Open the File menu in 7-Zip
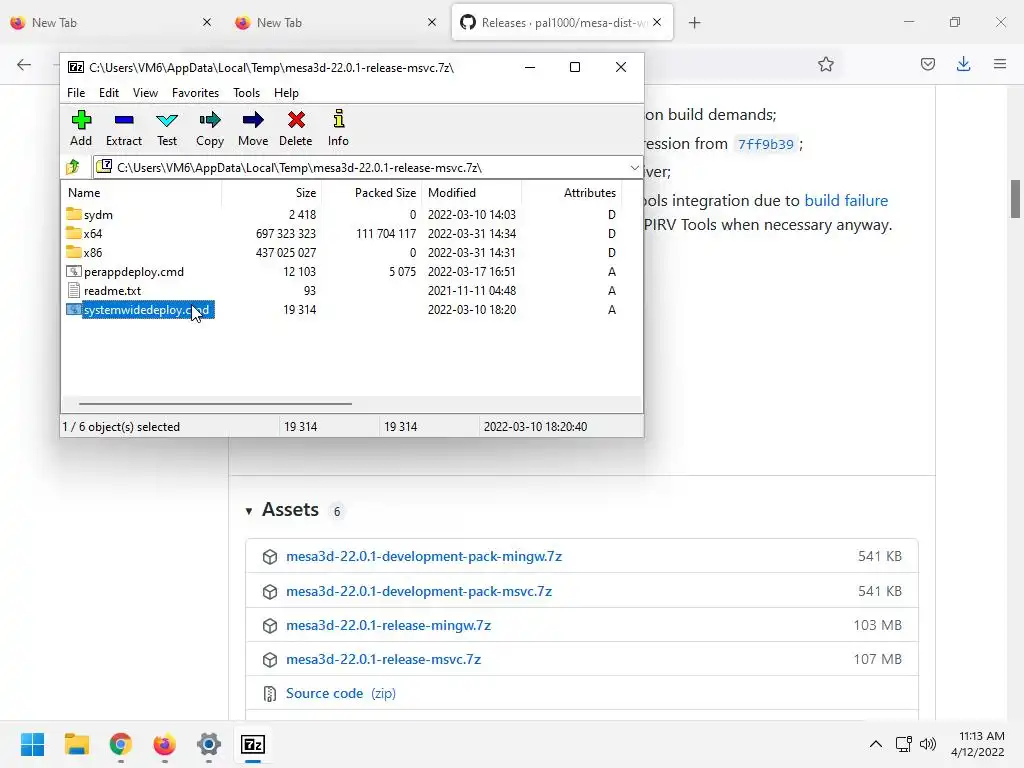 76,93
